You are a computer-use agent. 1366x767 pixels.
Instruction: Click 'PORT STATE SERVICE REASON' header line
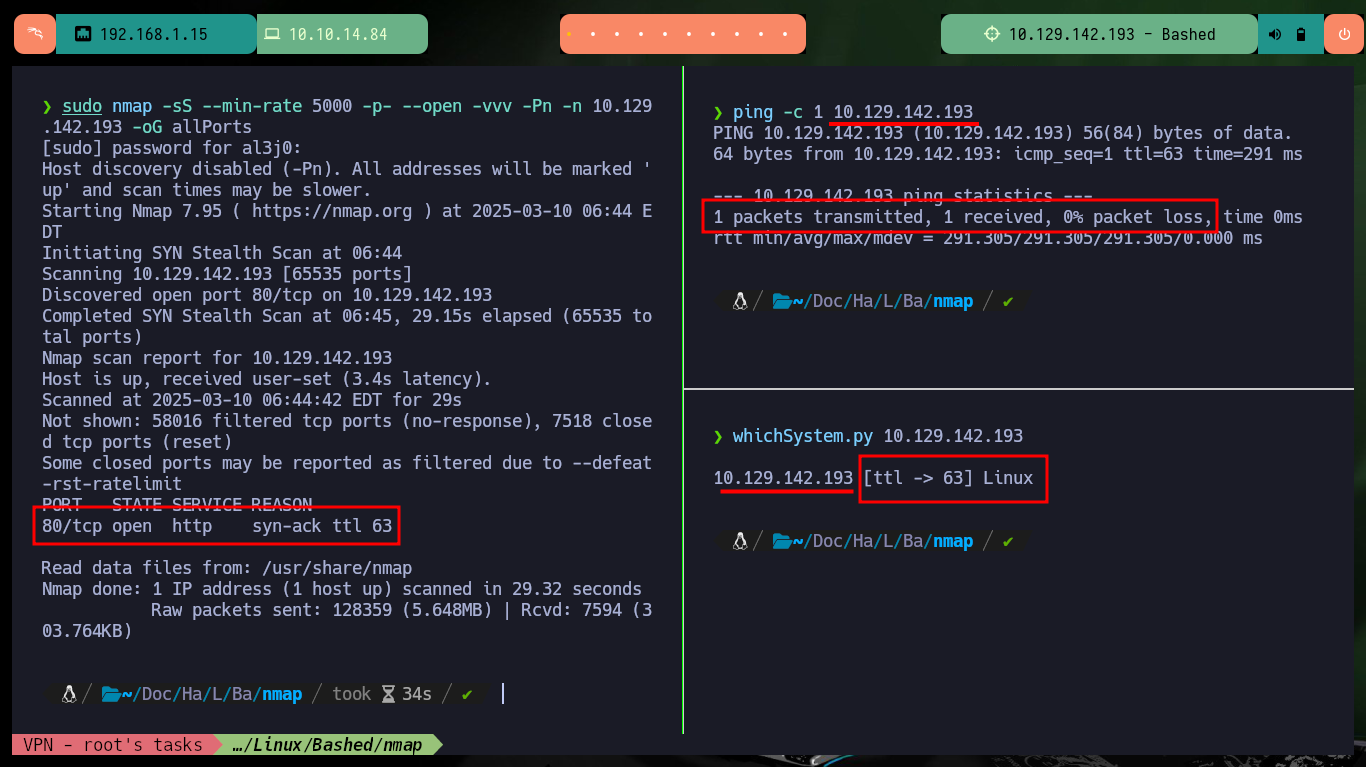coord(177,505)
